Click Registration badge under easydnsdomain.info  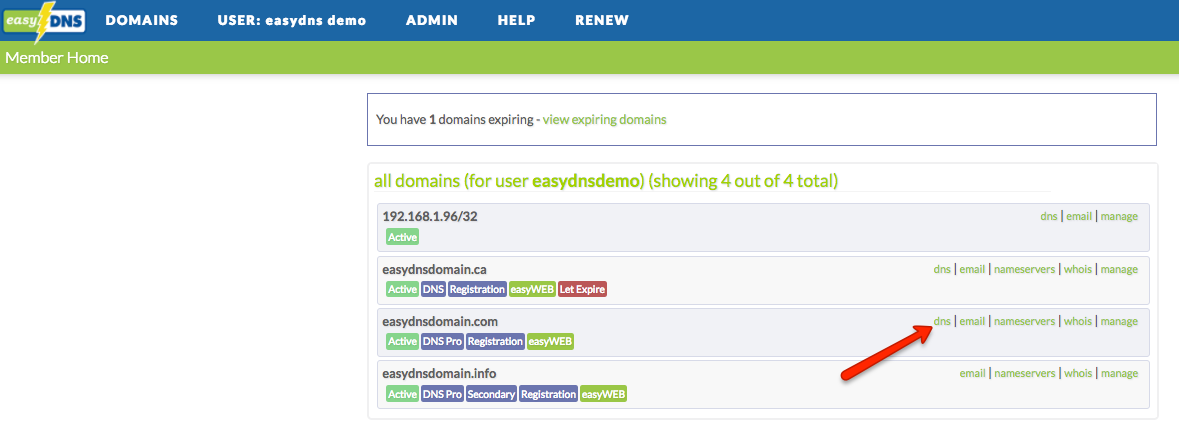coord(548,393)
